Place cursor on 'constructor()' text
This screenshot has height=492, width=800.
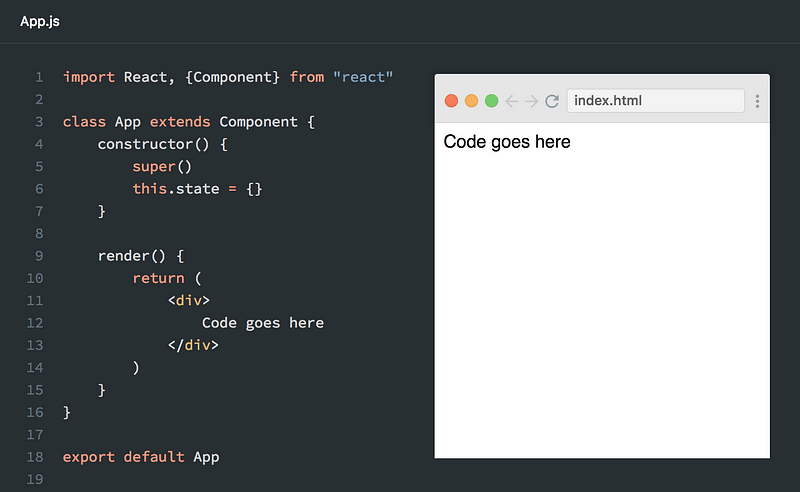coord(153,144)
